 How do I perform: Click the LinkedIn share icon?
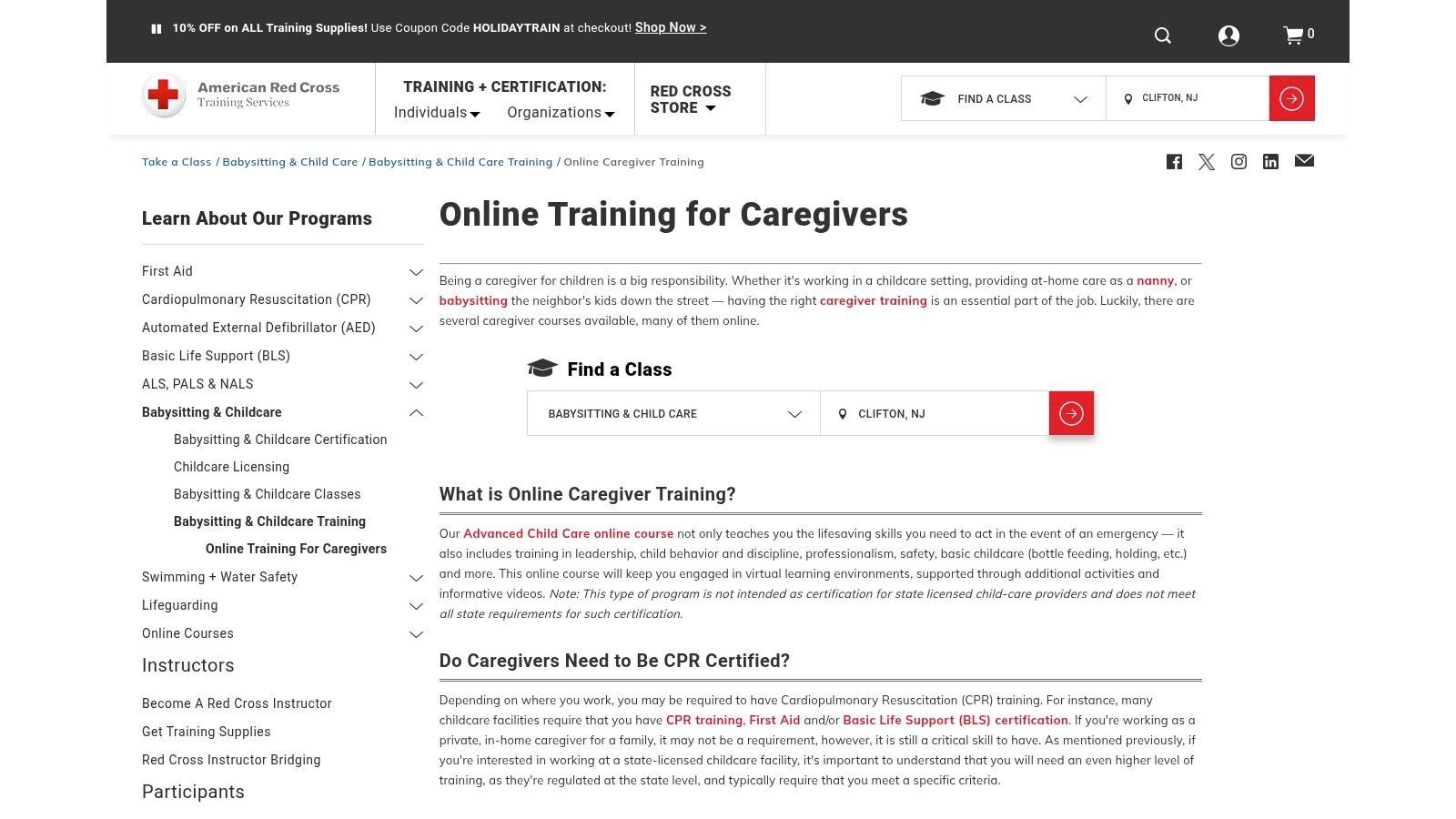pyautogui.click(x=1270, y=162)
